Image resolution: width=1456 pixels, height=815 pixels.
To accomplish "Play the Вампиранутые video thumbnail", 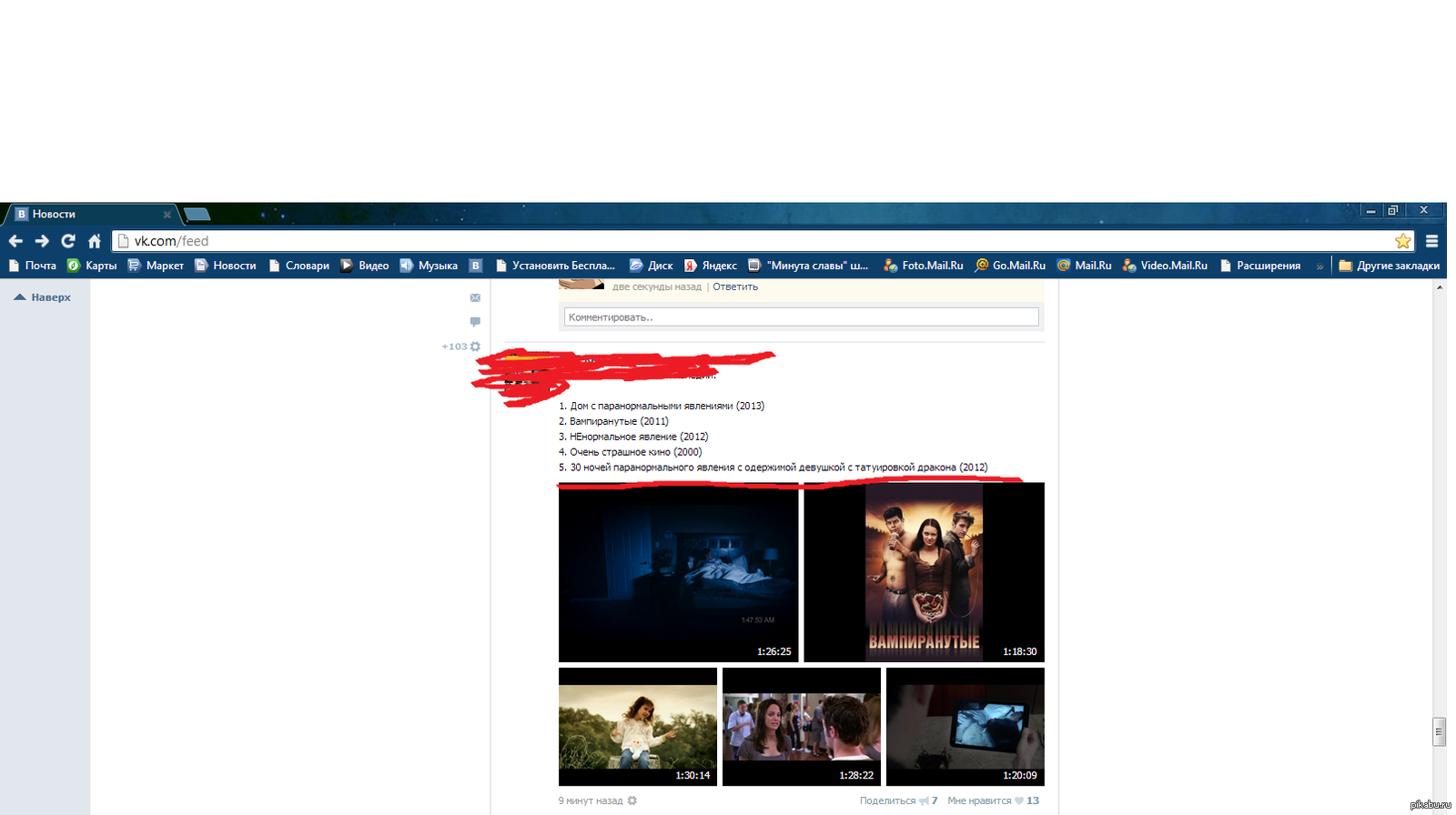I will click(924, 572).
